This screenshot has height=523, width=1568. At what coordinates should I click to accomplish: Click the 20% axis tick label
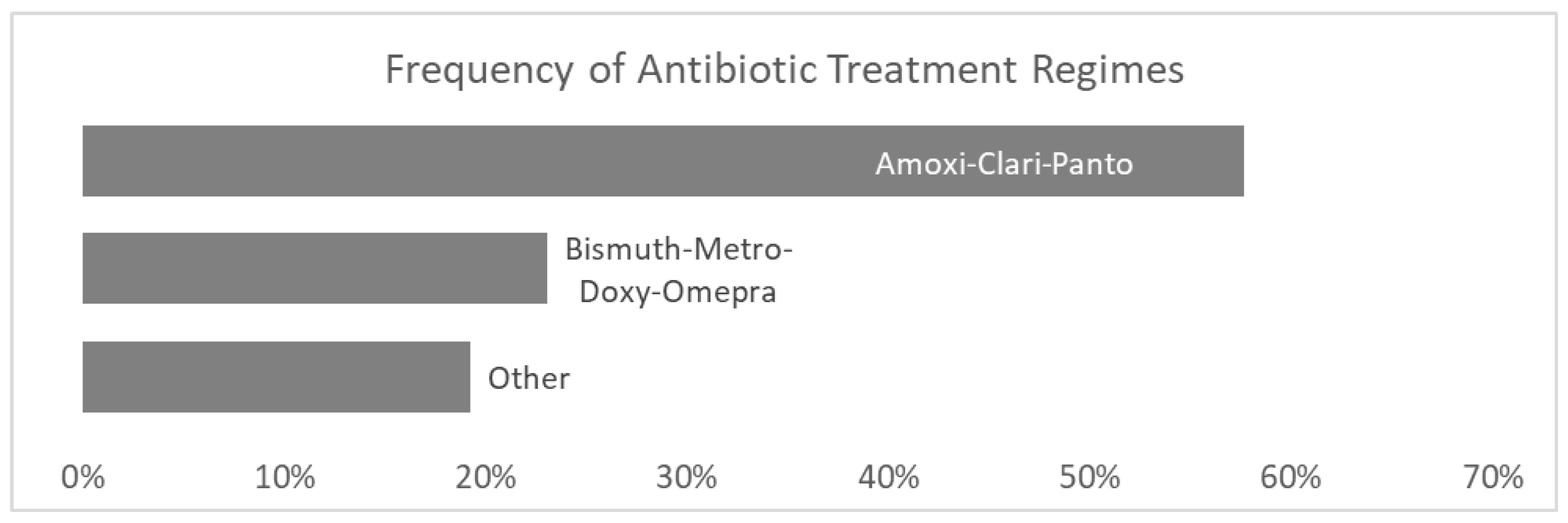485,478
